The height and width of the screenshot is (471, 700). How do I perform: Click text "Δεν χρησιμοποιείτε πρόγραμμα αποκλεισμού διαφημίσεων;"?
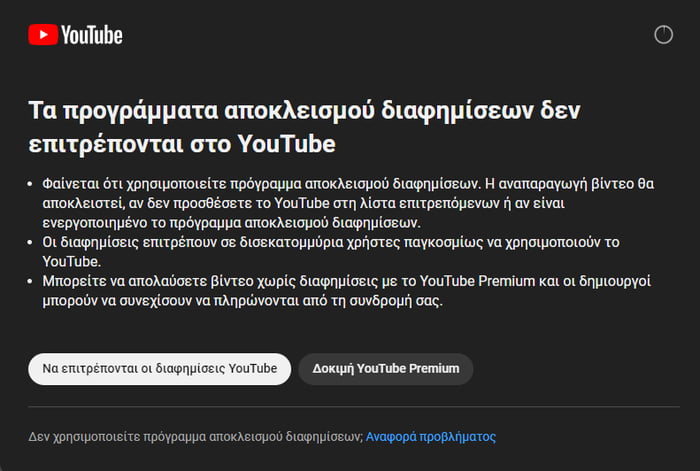pos(196,437)
